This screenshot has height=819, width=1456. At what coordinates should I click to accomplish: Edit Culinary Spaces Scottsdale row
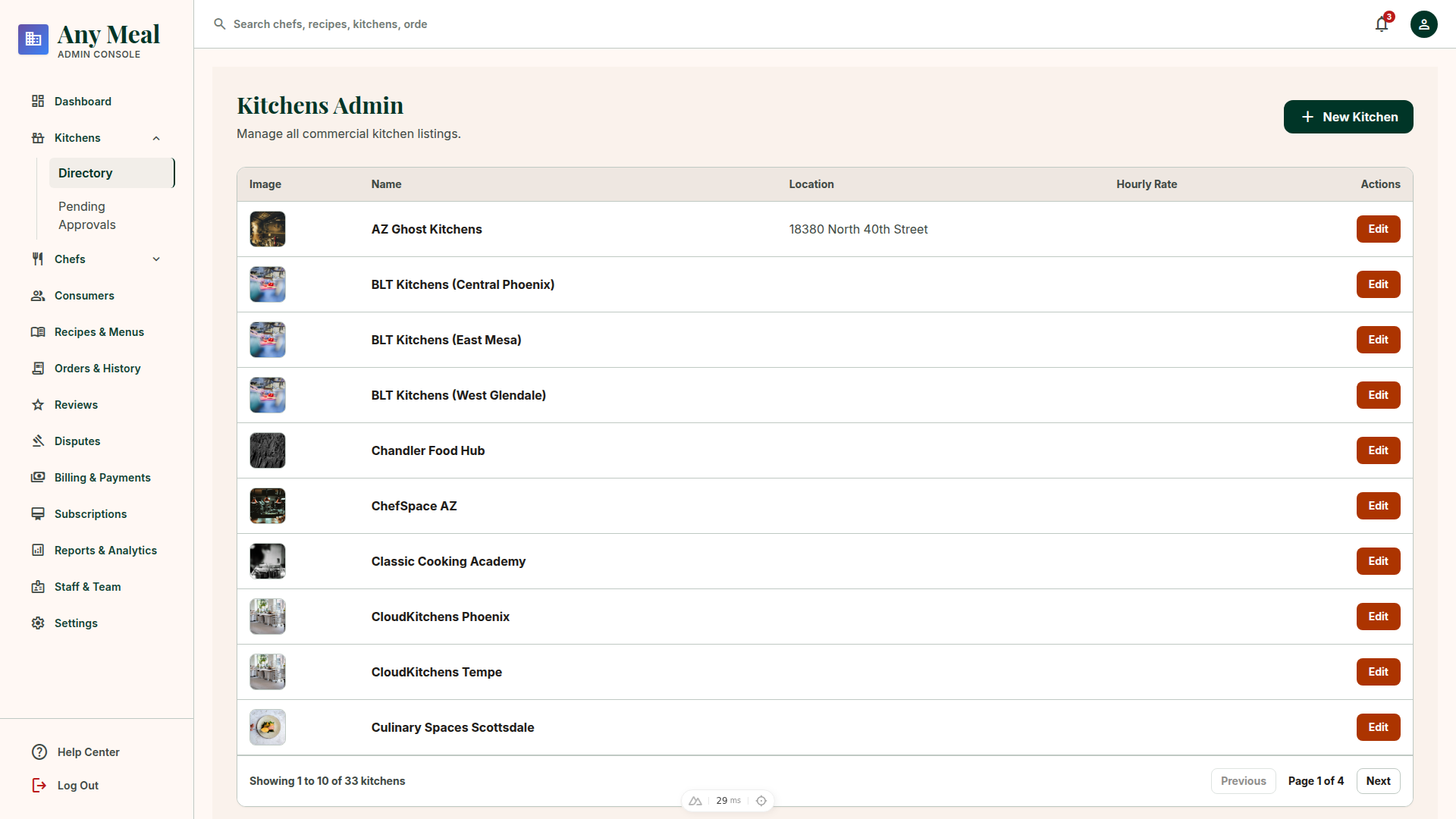[1378, 727]
